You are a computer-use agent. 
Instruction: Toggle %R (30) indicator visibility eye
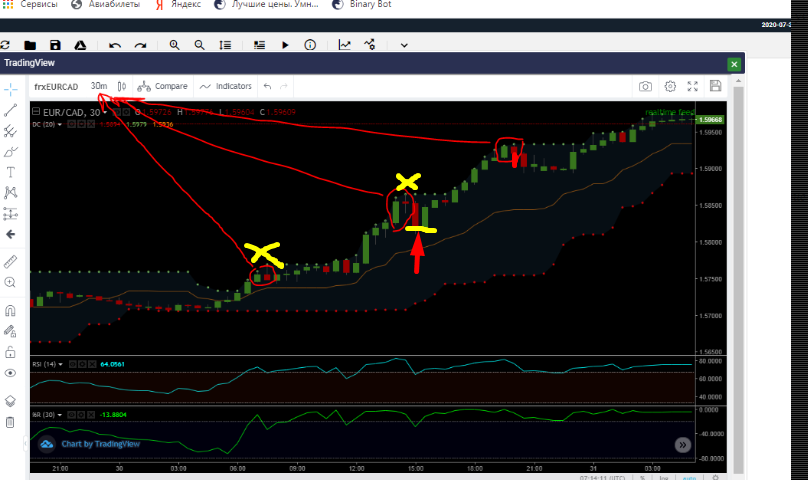(x=72, y=415)
